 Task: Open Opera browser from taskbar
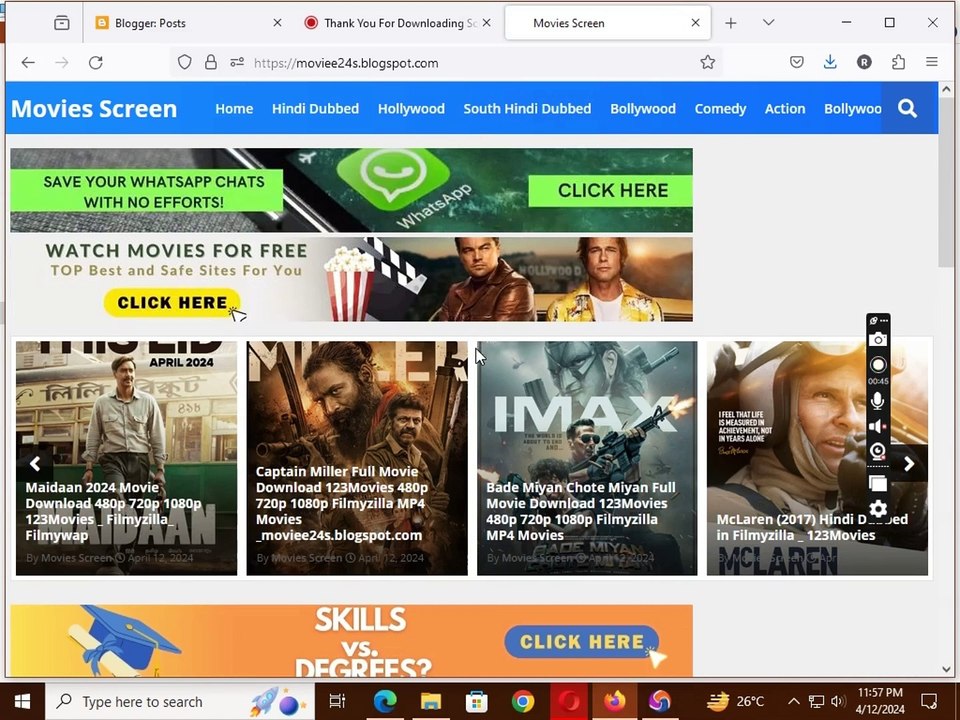point(569,702)
